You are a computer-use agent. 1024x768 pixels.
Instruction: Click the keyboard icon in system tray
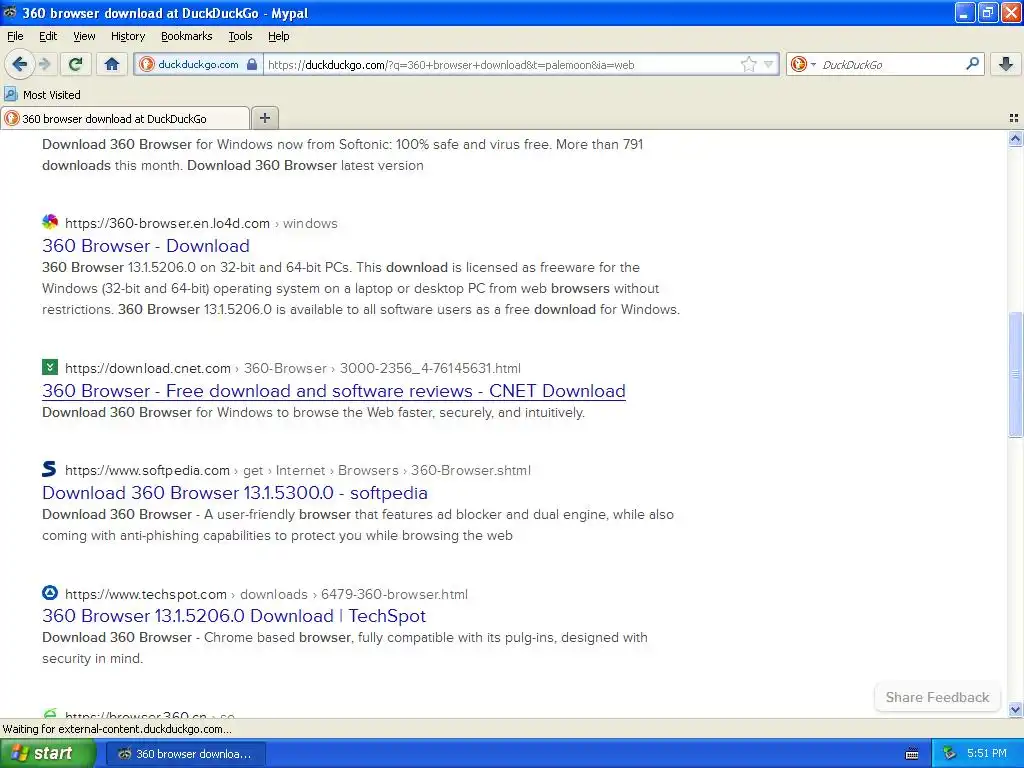point(912,754)
